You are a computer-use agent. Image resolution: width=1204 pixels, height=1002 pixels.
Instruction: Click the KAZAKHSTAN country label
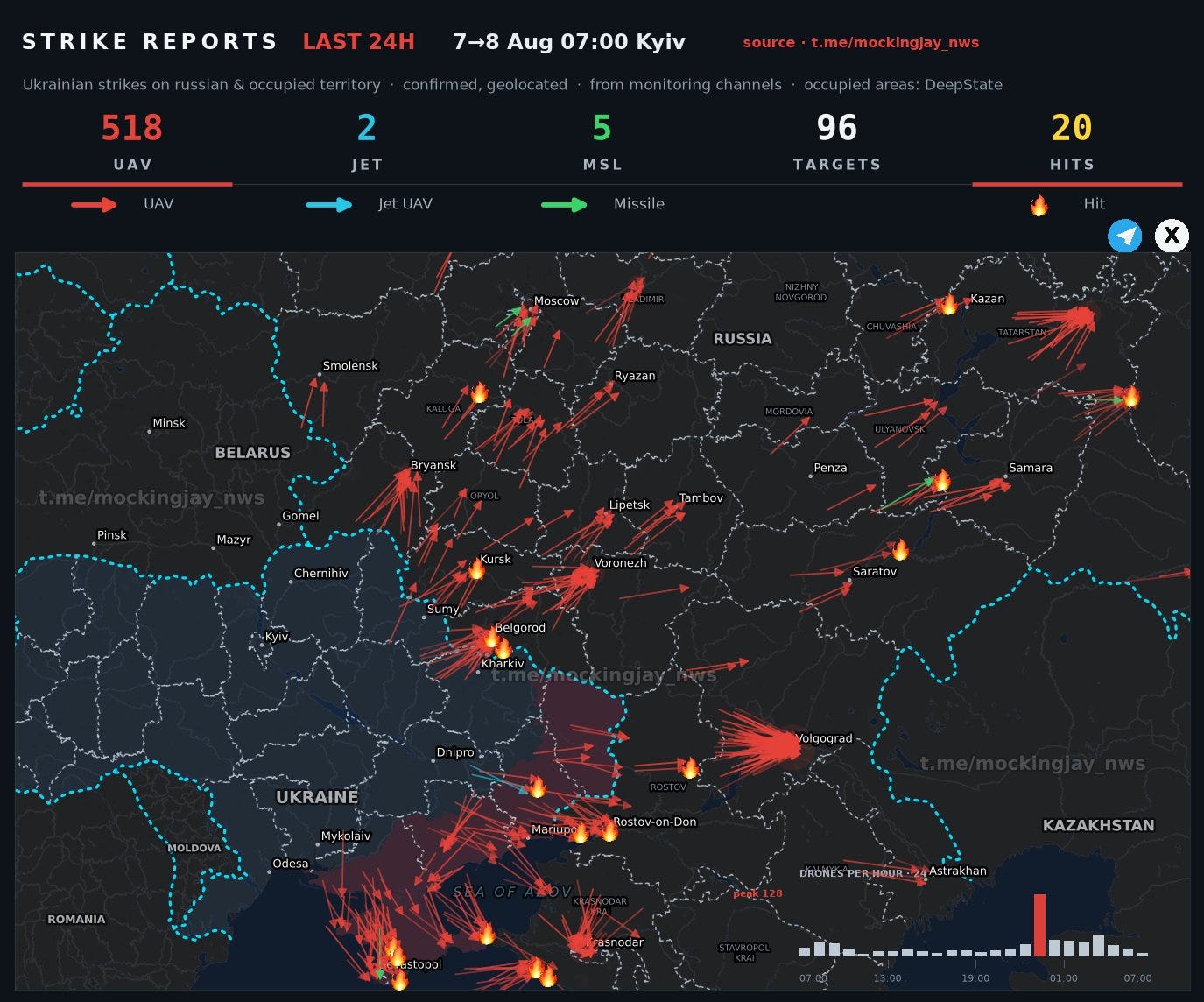(x=1098, y=825)
